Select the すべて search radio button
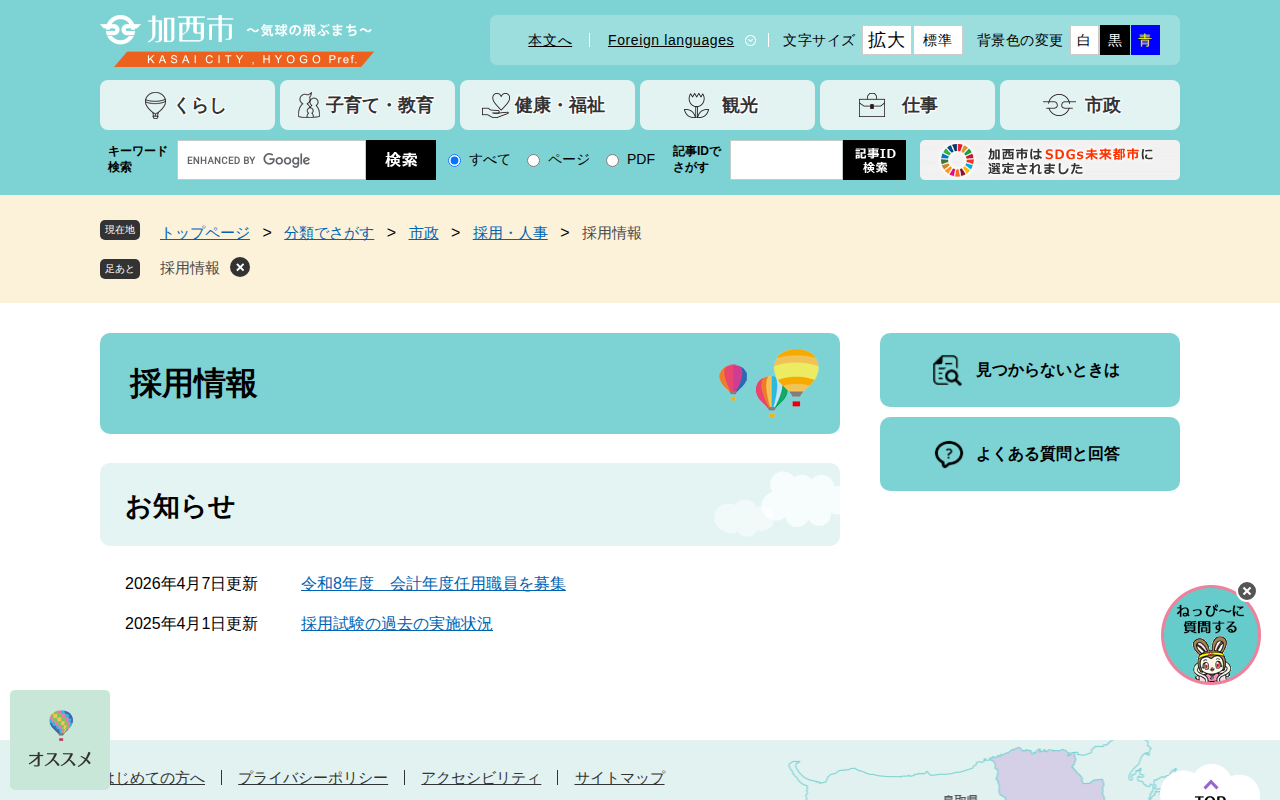Screen dimensions: 1280x800 point(455,160)
